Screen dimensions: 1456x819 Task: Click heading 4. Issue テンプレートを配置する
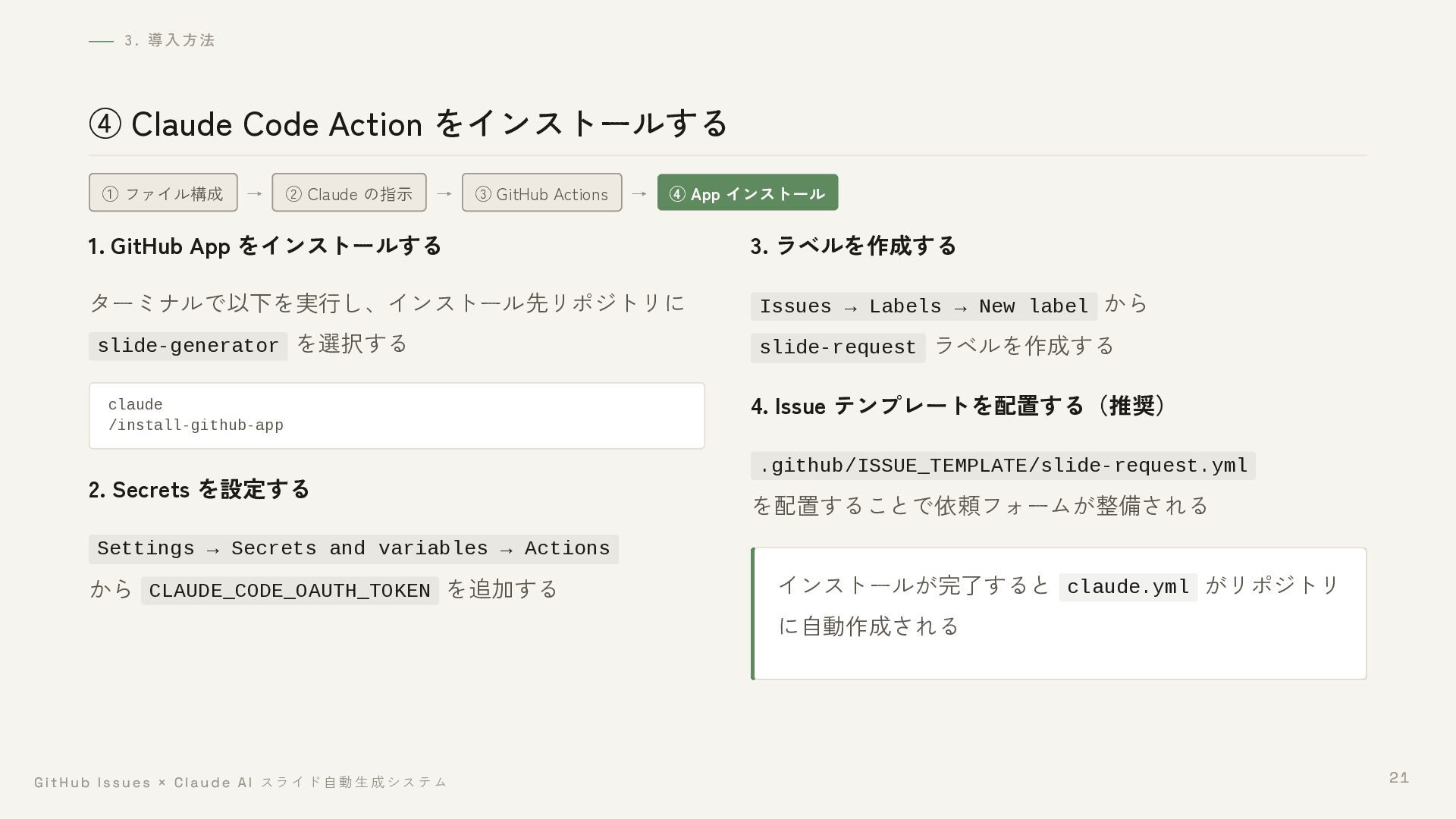[x=961, y=406]
